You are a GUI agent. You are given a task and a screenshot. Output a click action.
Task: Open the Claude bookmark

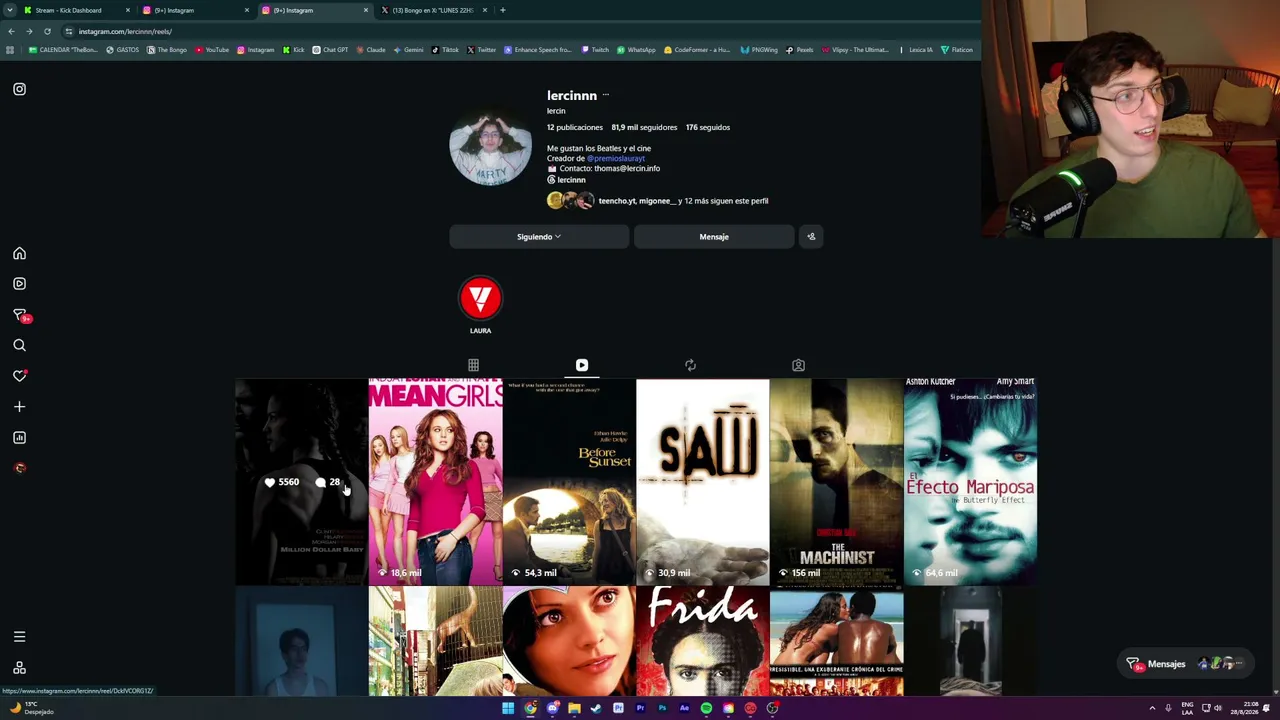coord(370,50)
